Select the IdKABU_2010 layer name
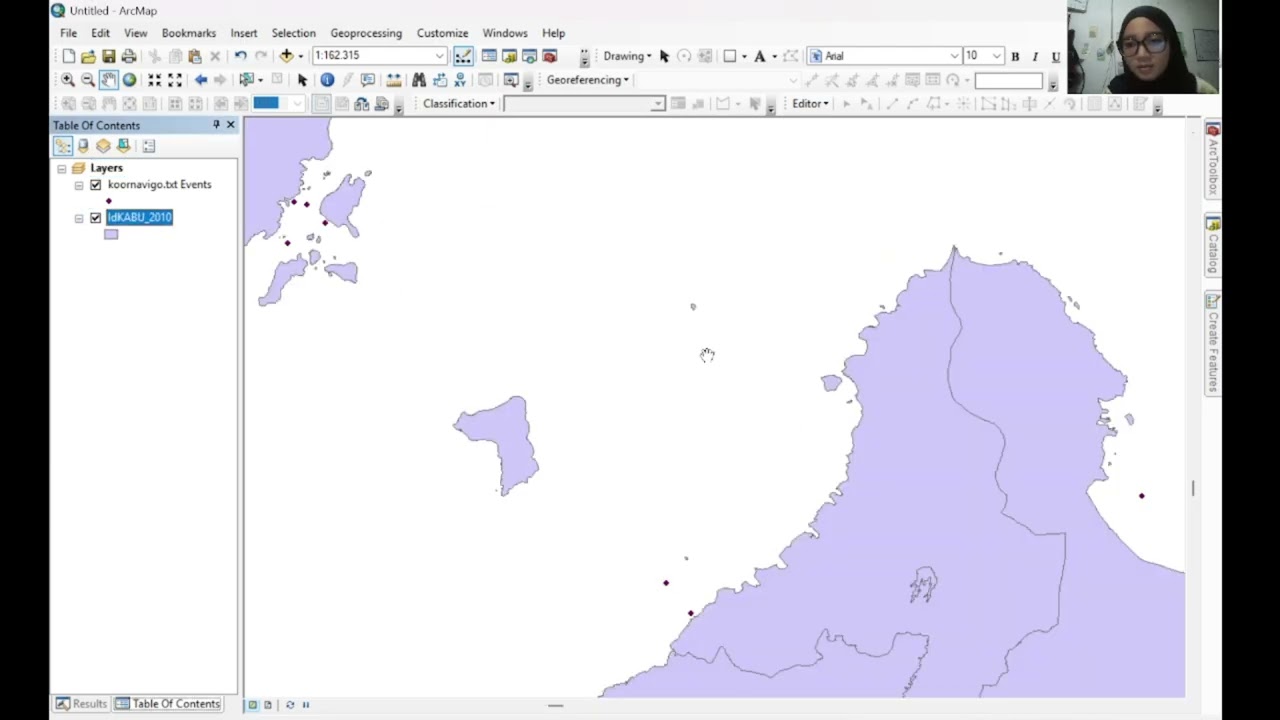 tap(139, 218)
